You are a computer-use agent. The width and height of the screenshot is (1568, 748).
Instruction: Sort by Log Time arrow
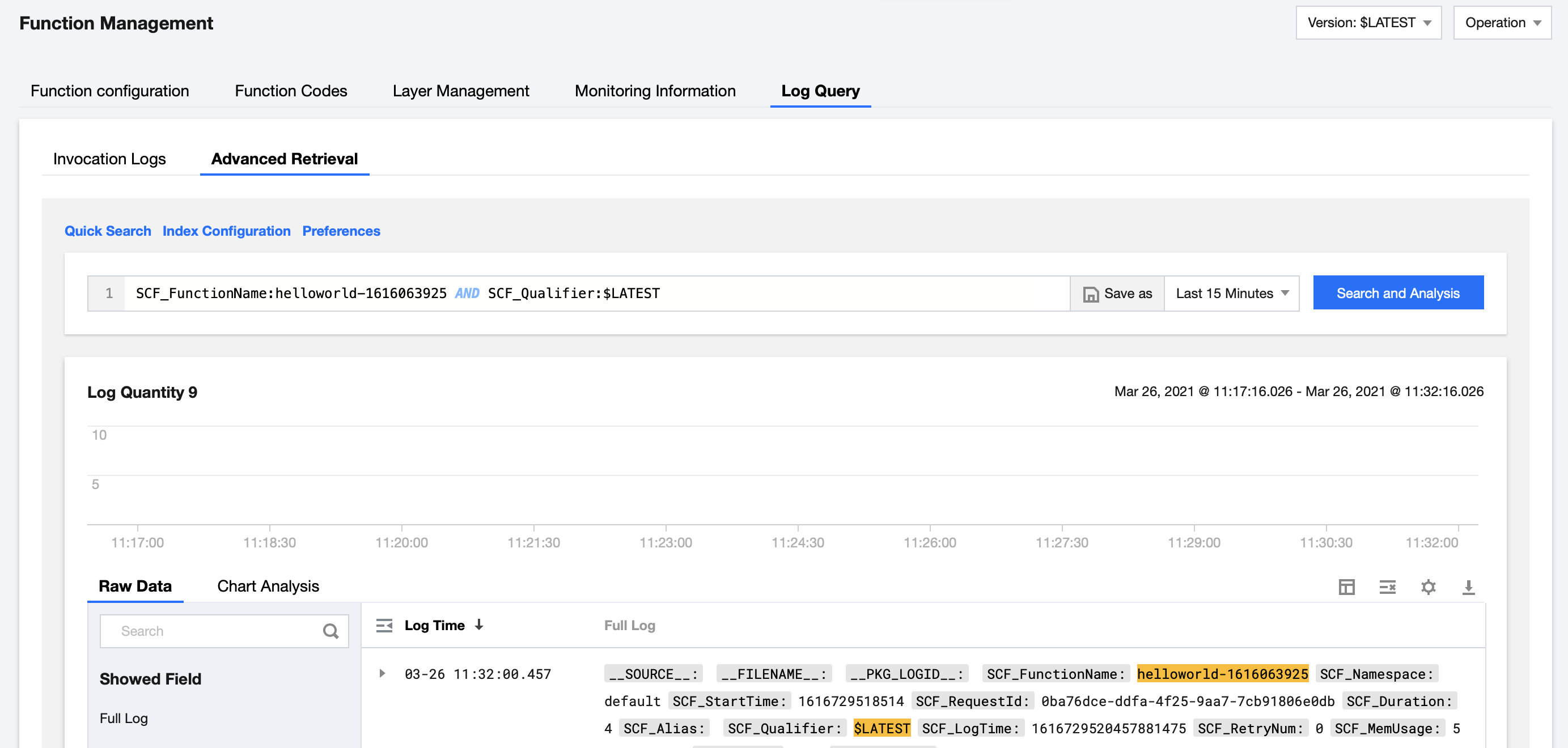coord(479,624)
